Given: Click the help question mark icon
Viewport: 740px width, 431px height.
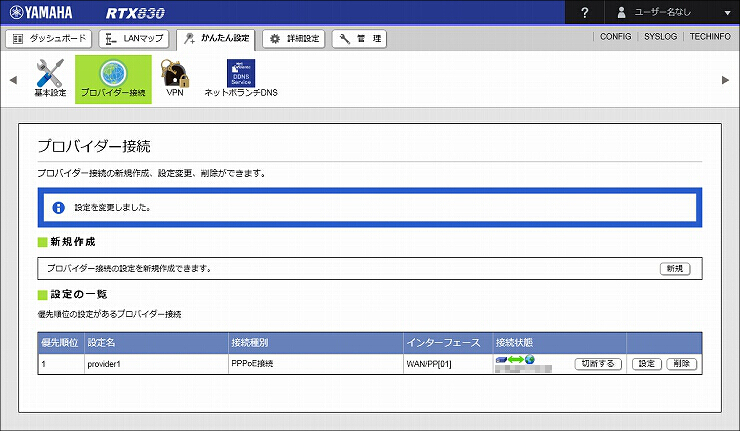Looking at the screenshot, I should (x=585, y=13).
